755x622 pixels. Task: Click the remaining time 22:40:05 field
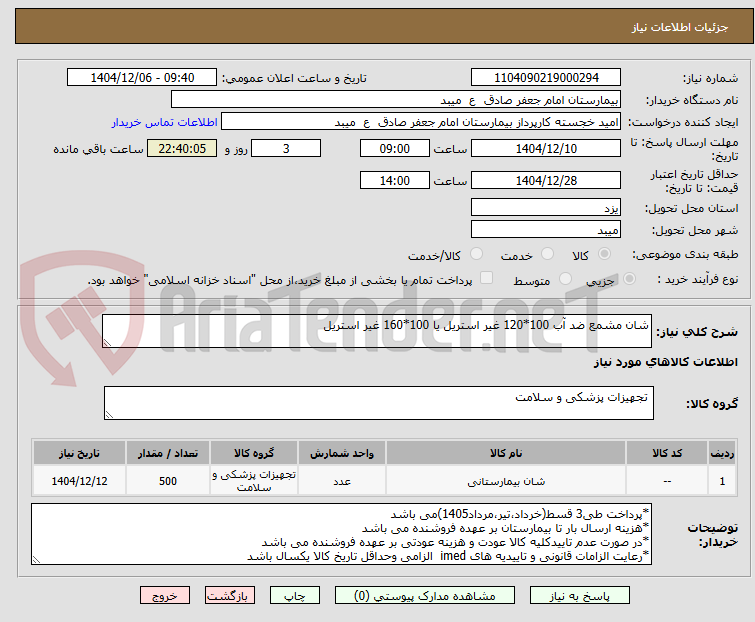coord(182,148)
